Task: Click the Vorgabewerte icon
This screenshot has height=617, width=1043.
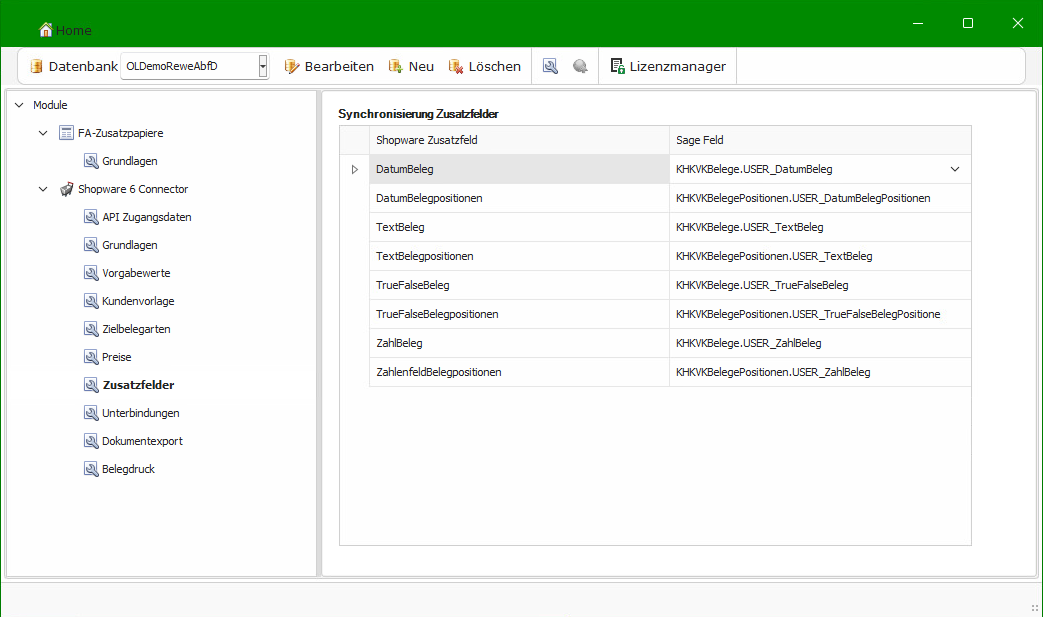Action: (x=91, y=273)
